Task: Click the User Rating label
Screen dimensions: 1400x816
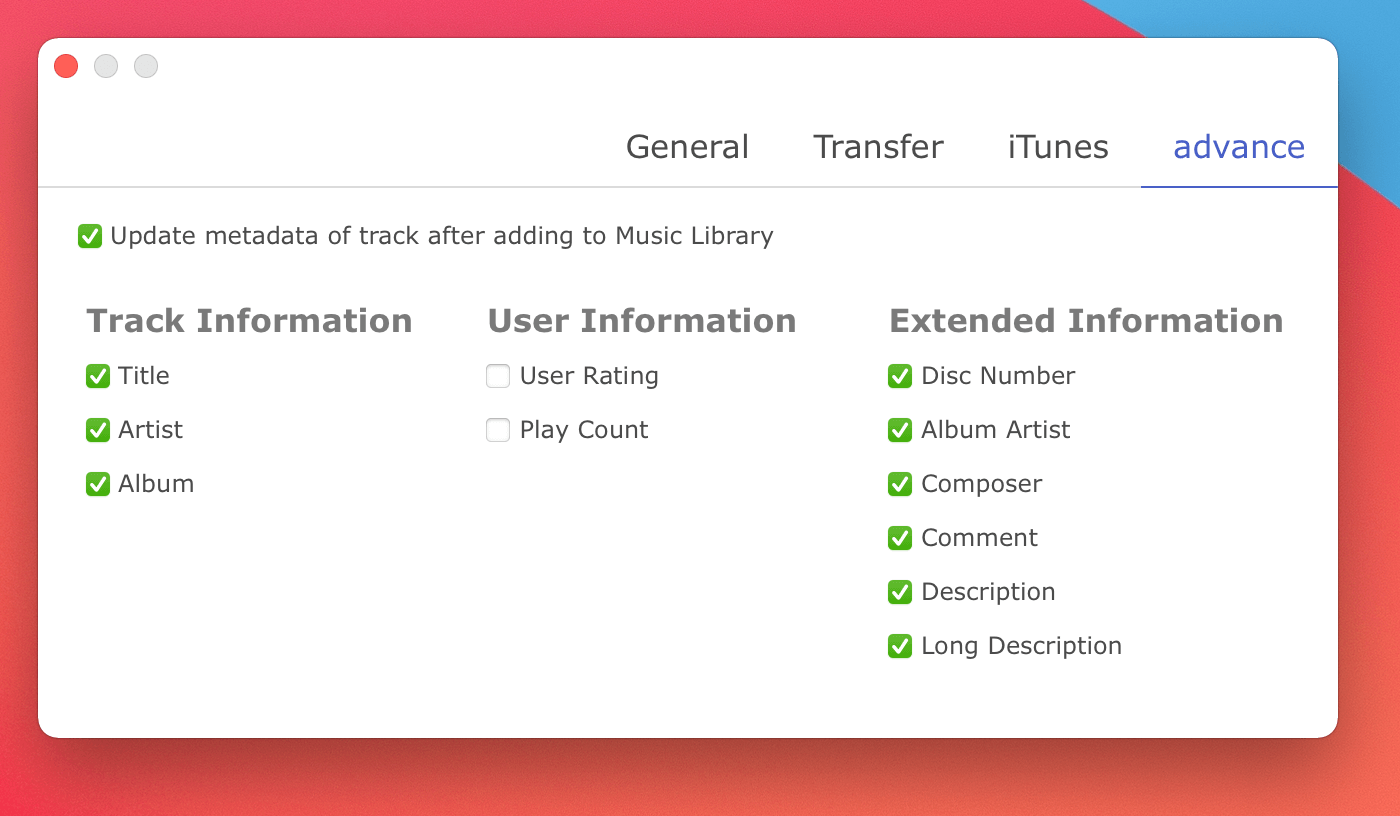Action: tap(589, 376)
